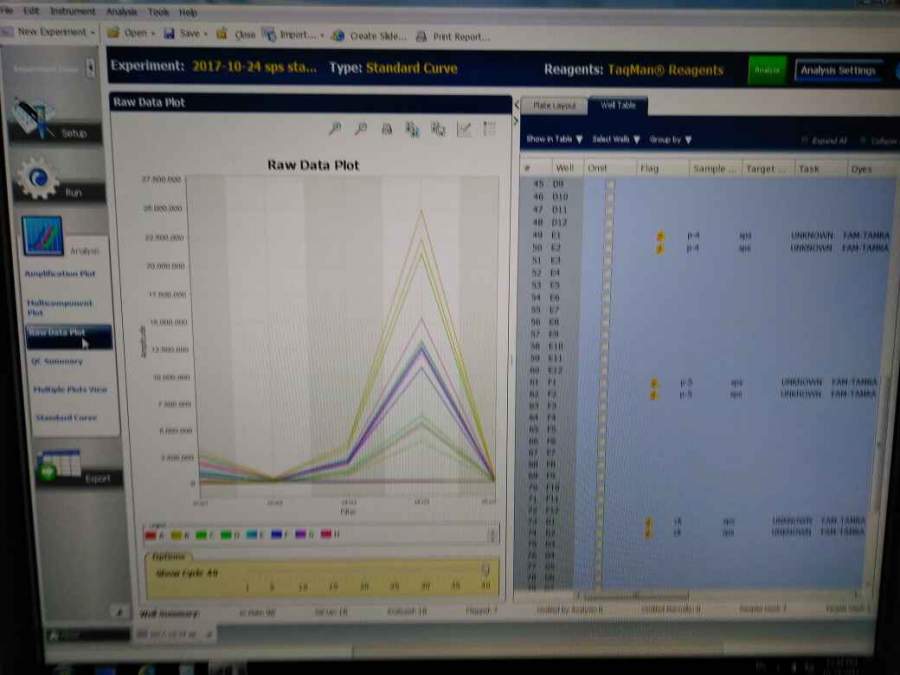Click Expand All in well table header

tap(824, 141)
